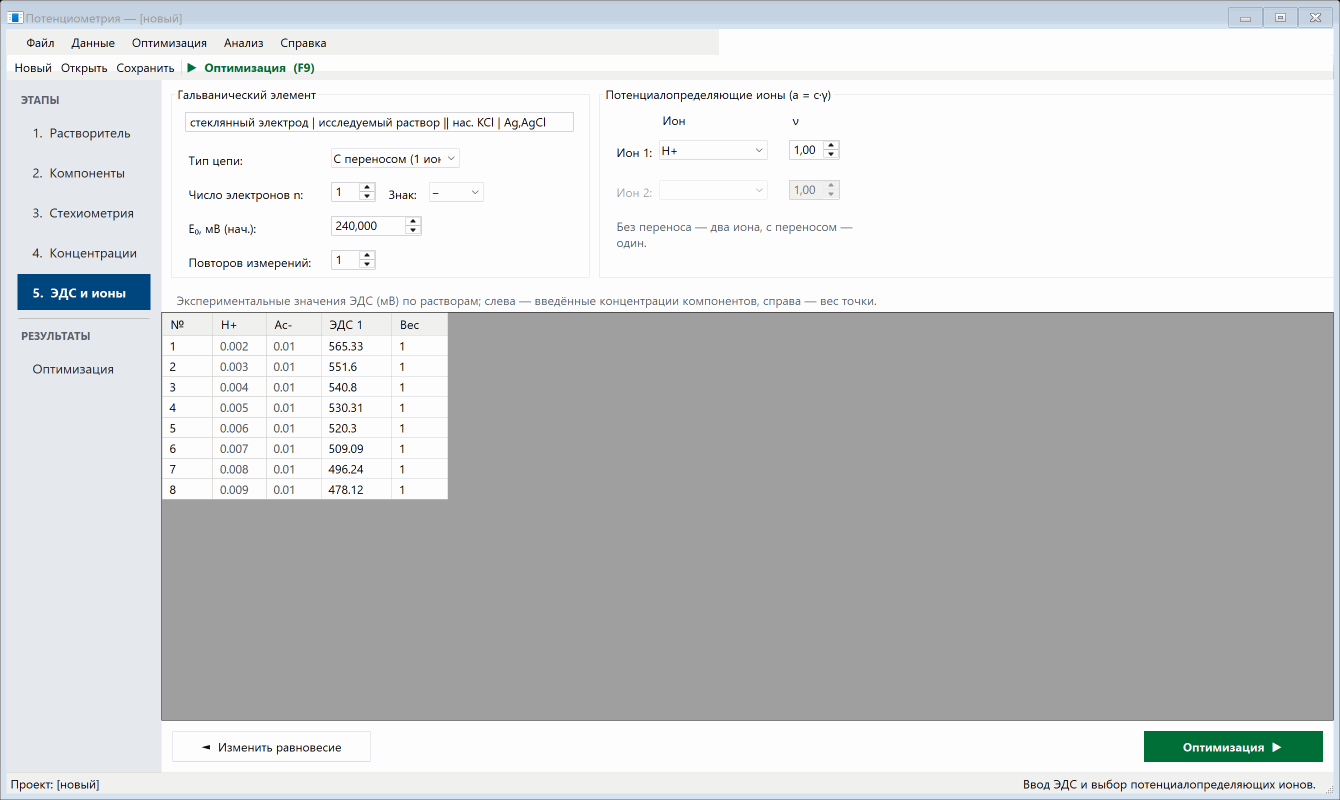1340x800 pixels.
Task: Select ЭДС cell with value 565.33
Action: pos(356,346)
